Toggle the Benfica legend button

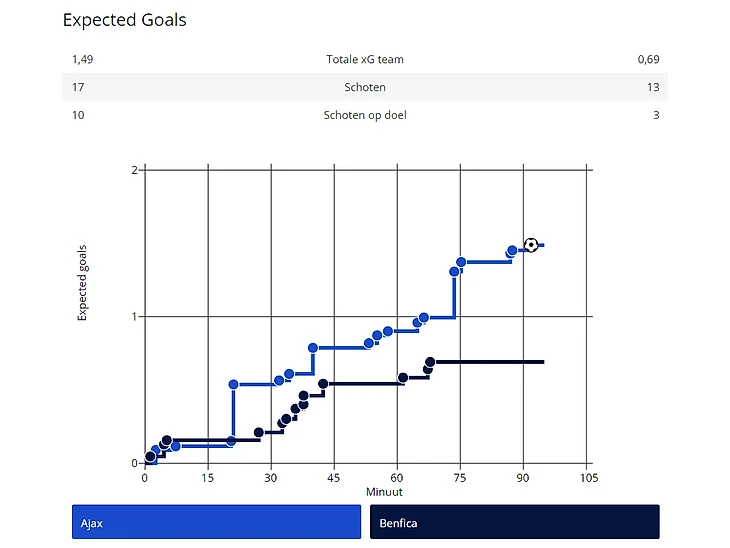(x=514, y=522)
